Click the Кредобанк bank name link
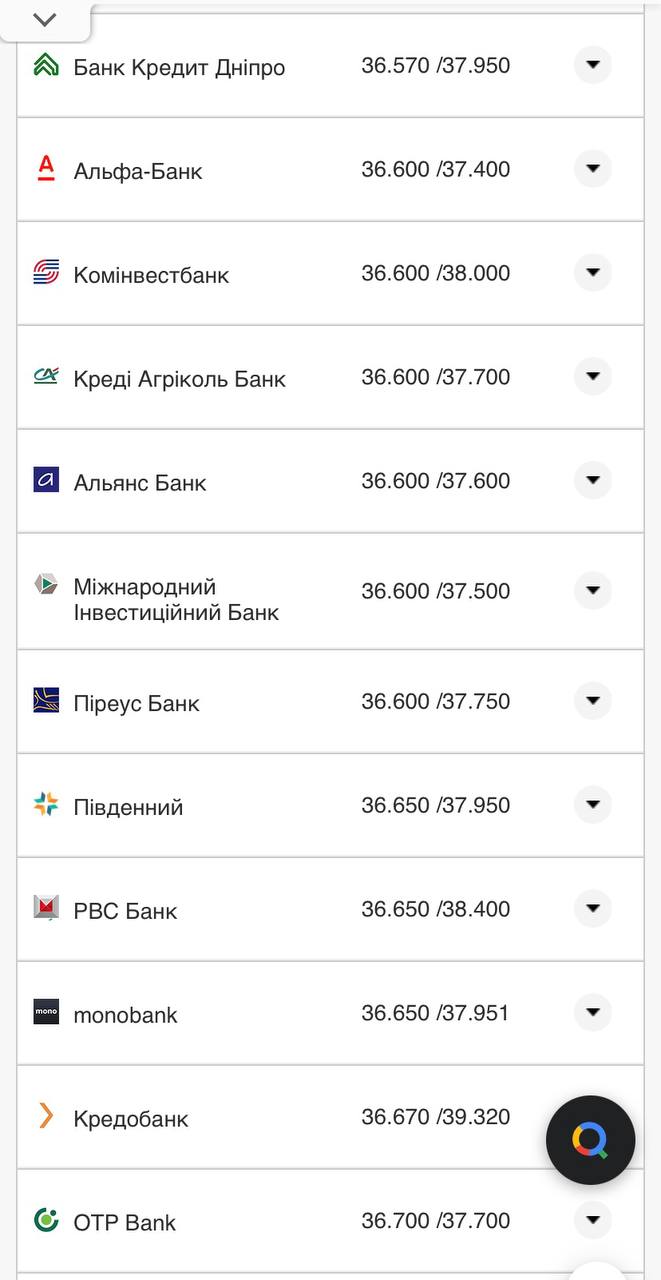This screenshot has height=1280, width=661. pos(130,1119)
